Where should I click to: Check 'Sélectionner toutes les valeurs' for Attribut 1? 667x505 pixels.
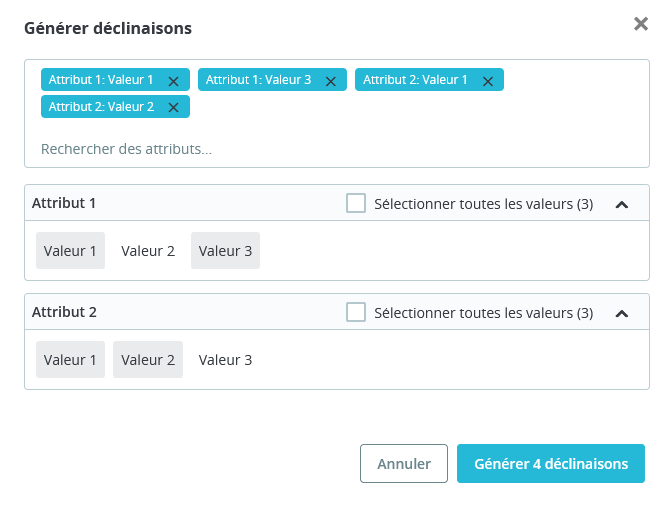click(356, 203)
